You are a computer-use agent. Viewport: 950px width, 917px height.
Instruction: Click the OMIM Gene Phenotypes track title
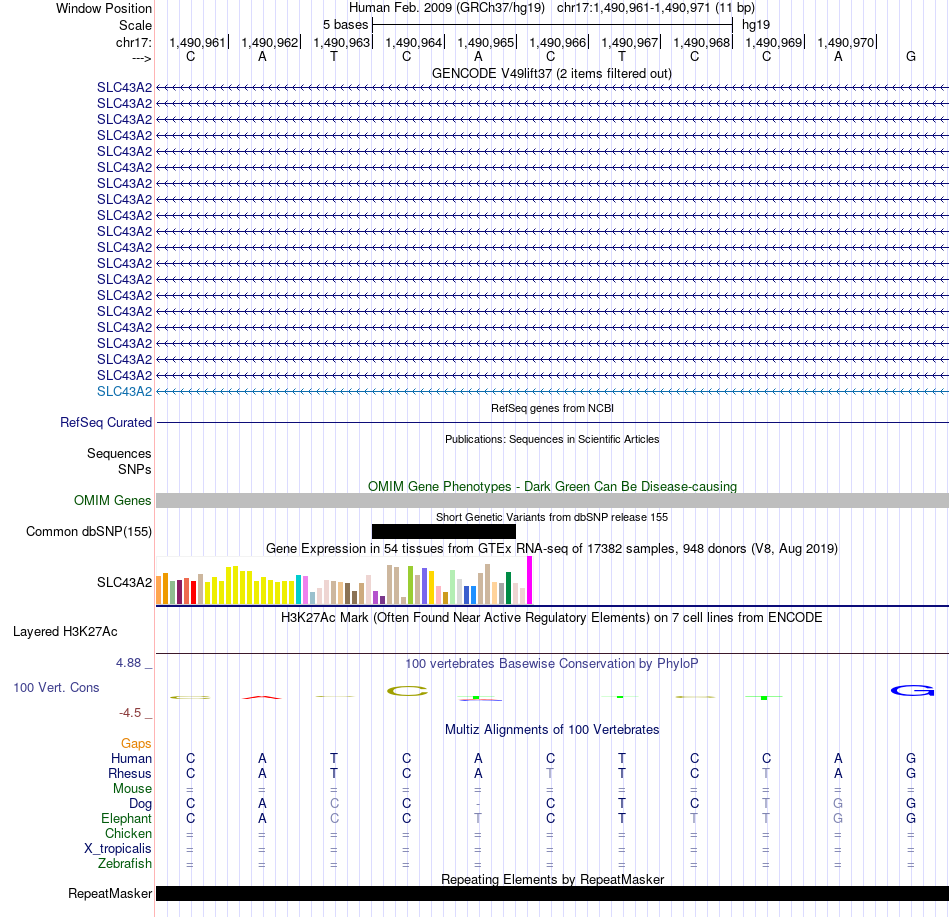[x=552, y=486]
